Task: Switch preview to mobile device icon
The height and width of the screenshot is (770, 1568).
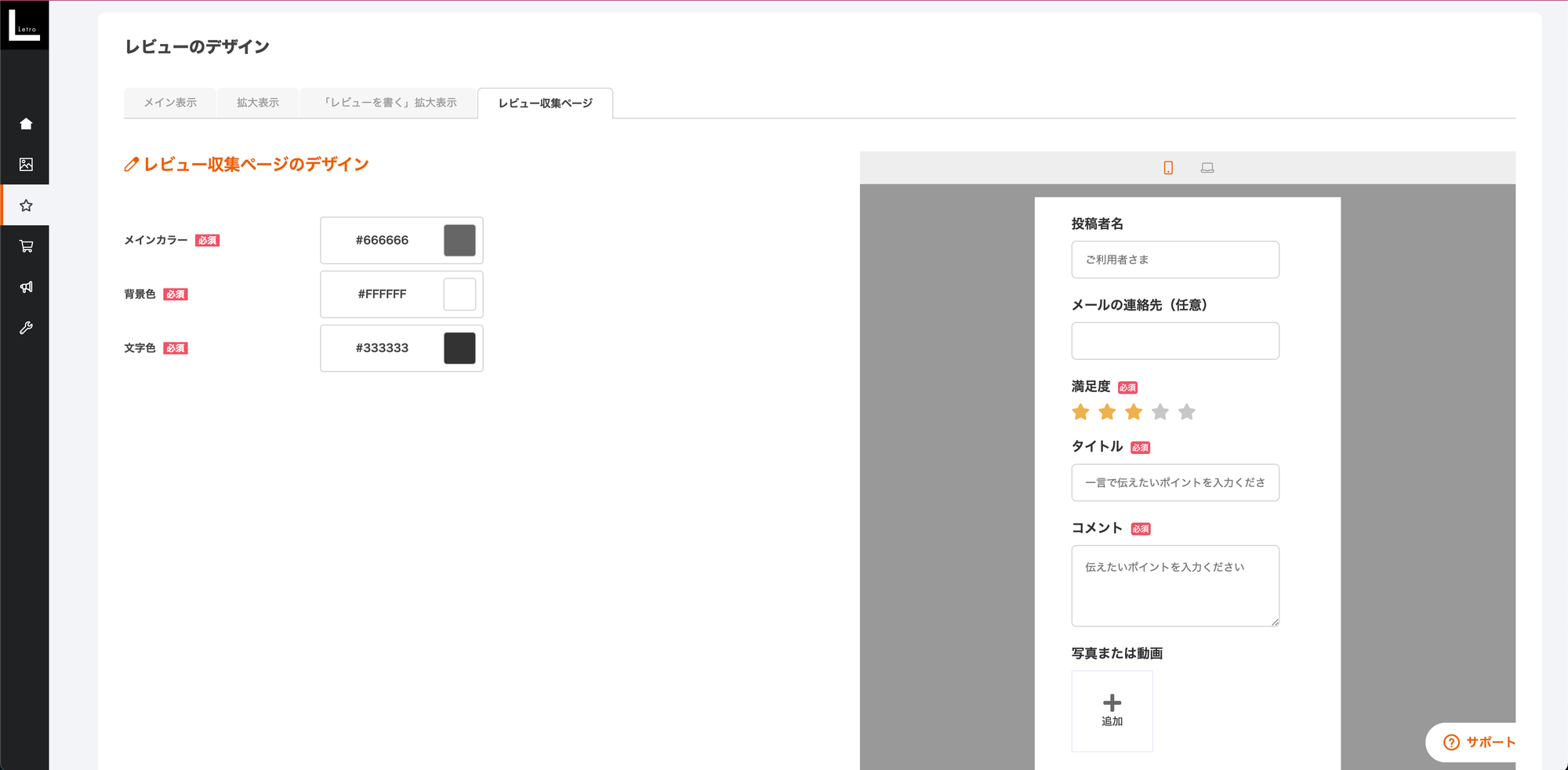Action: click(1168, 168)
